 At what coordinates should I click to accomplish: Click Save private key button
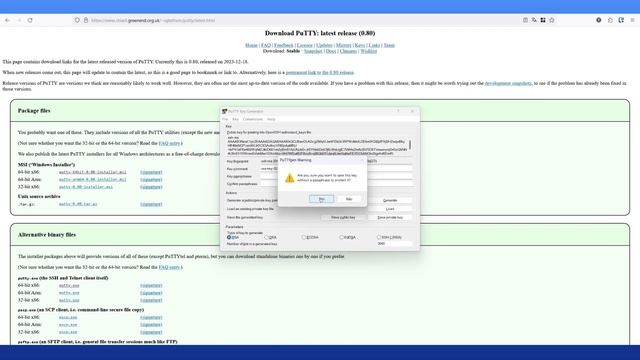tap(390, 218)
